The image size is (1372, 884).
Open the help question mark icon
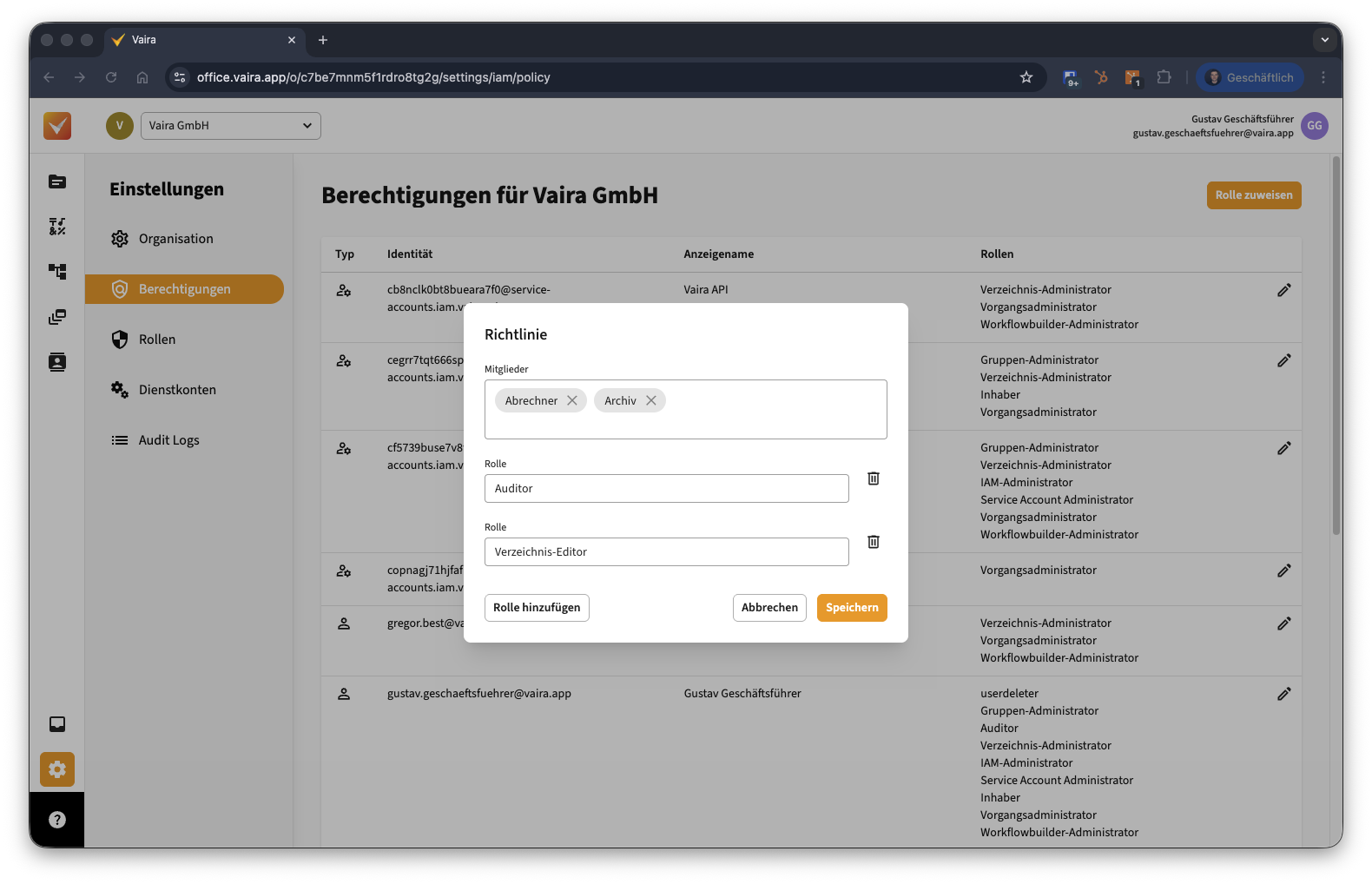click(x=57, y=820)
